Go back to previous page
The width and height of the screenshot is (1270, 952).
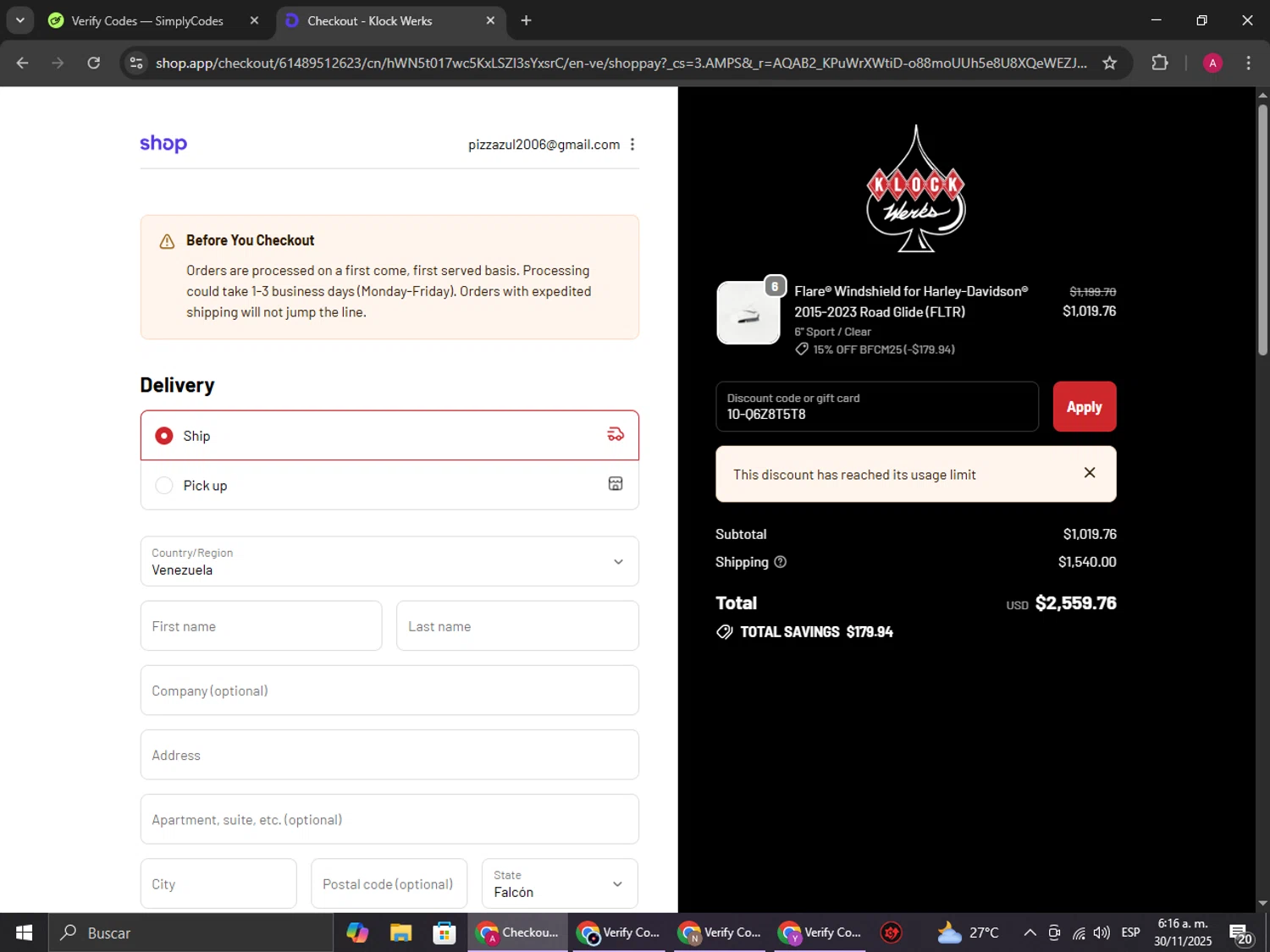click(23, 63)
